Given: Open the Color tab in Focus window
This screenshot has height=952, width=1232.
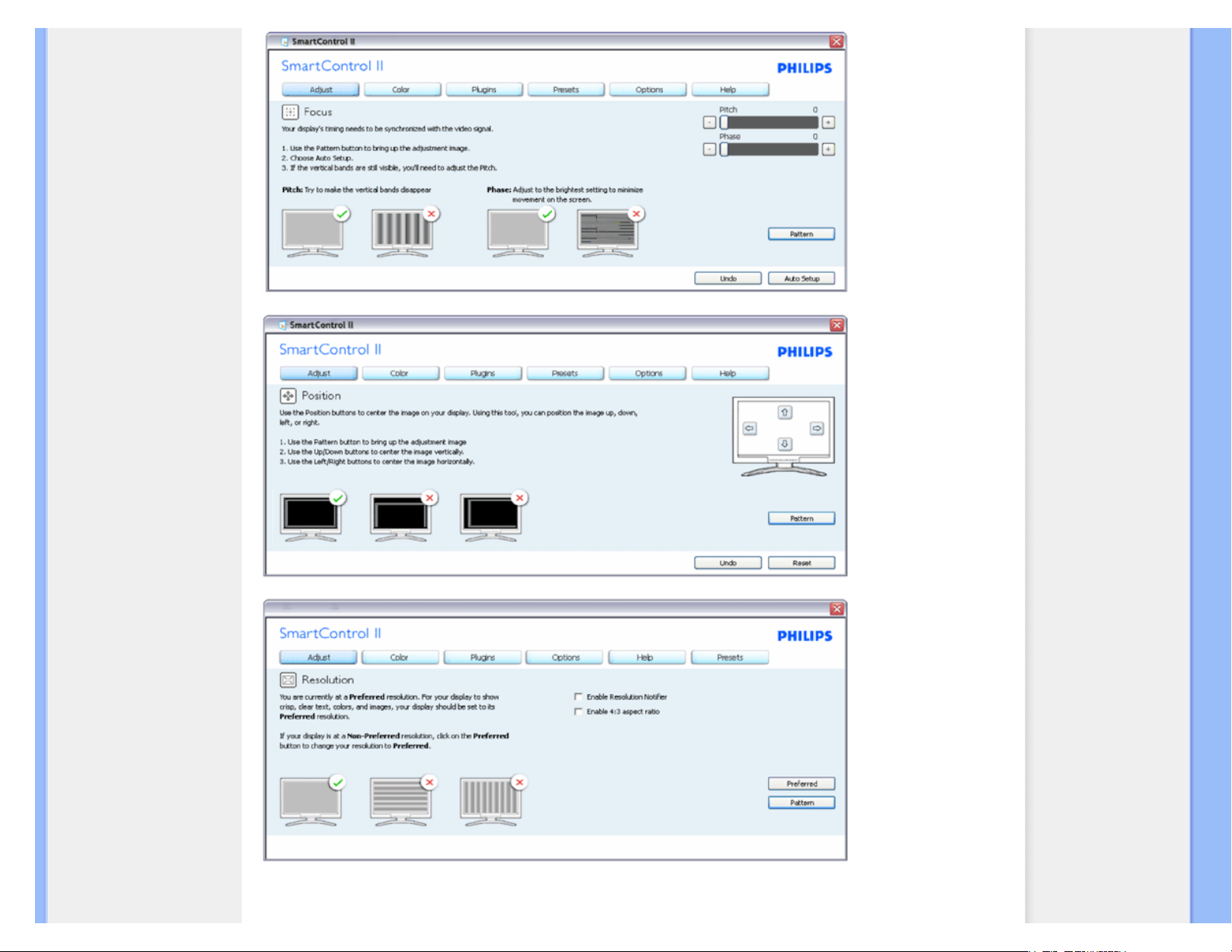Looking at the screenshot, I should tap(401, 90).
